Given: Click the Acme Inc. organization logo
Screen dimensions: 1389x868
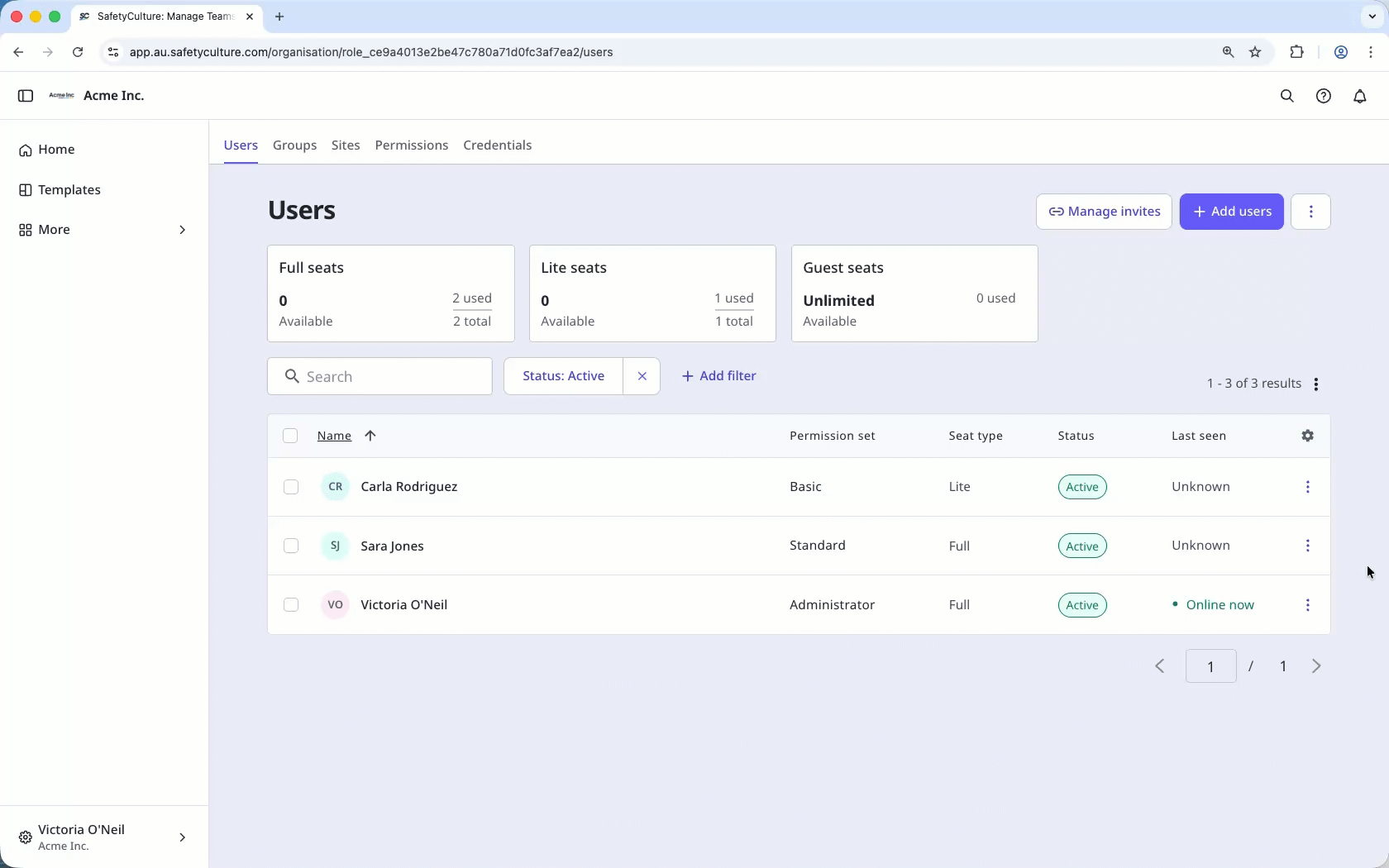Looking at the screenshot, I should point(61,96).
